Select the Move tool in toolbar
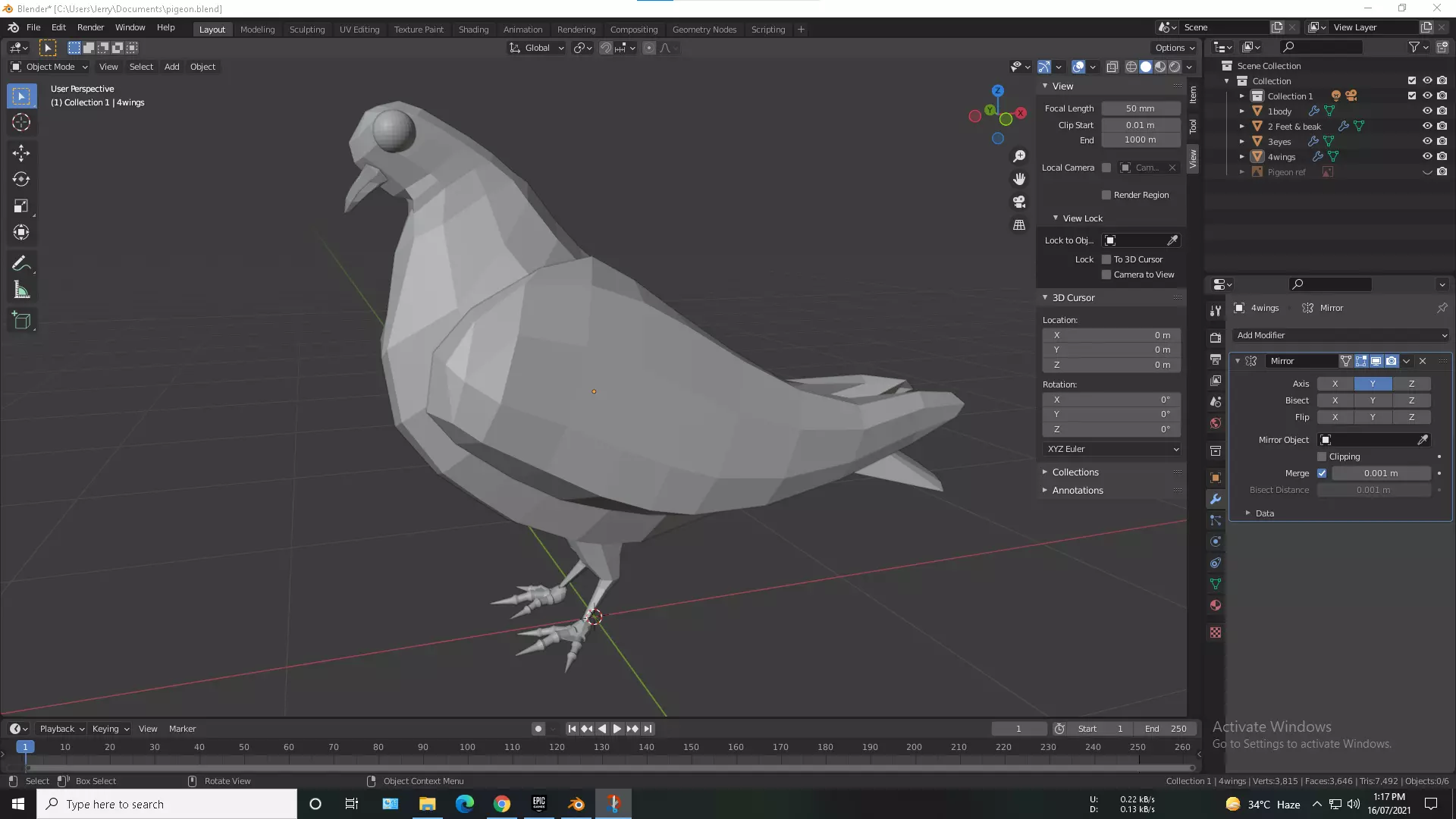 point(21,153)
